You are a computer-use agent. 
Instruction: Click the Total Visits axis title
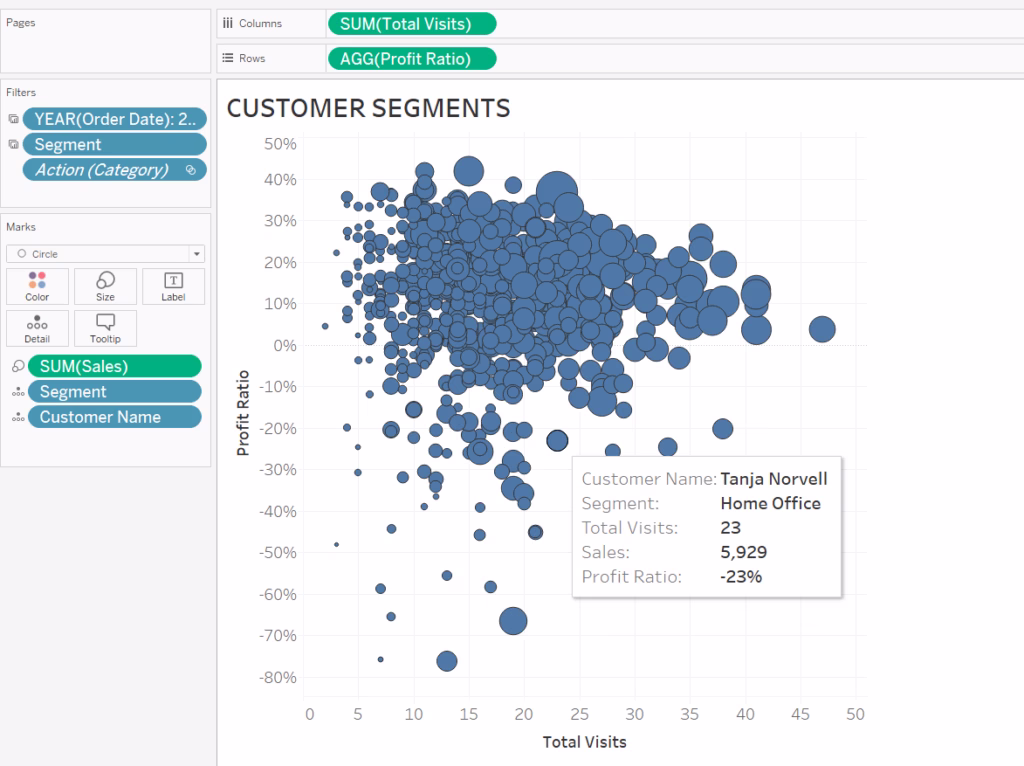click(x=584, y=742)
